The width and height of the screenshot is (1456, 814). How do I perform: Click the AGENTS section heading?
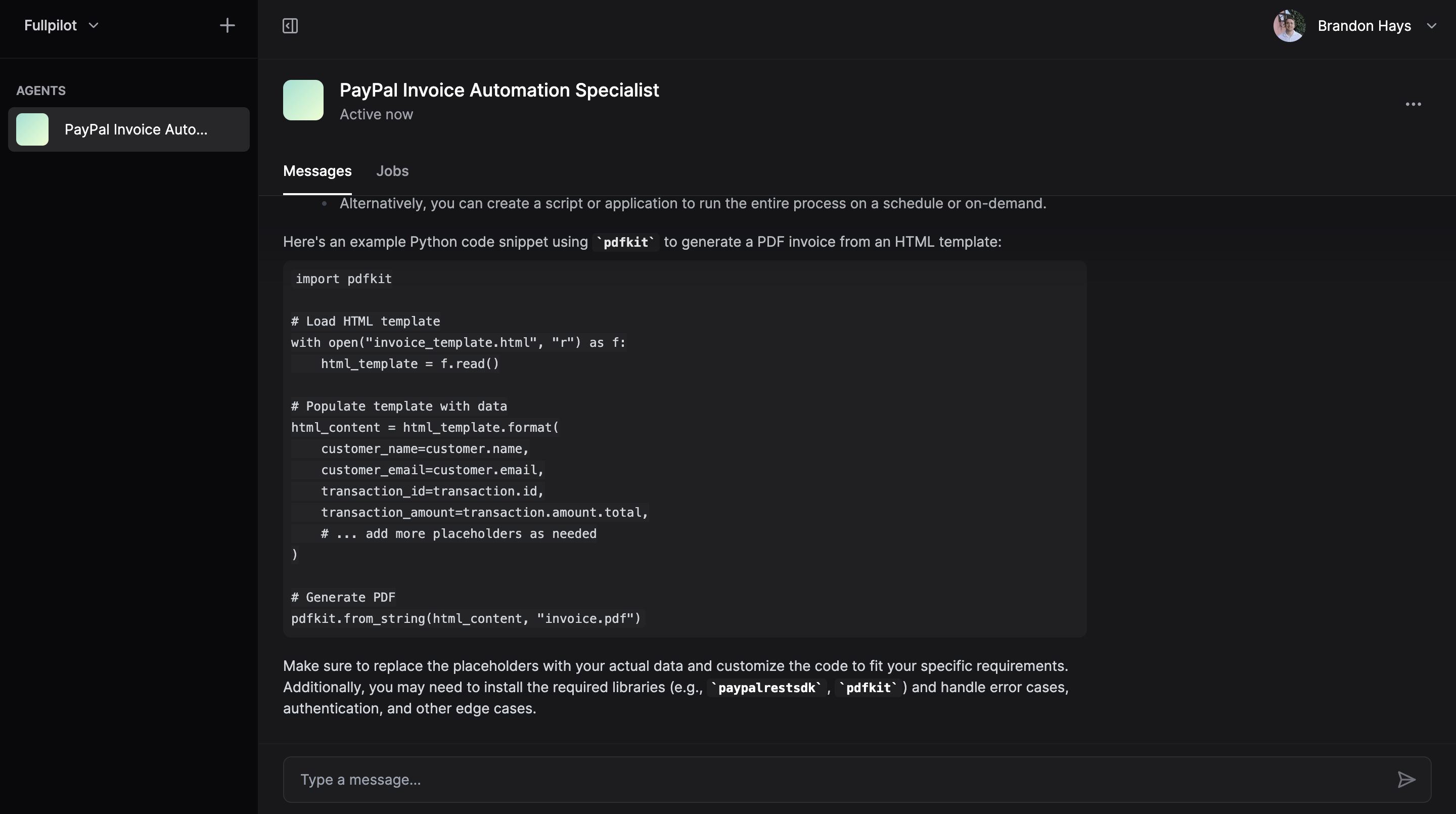[40, 91]
